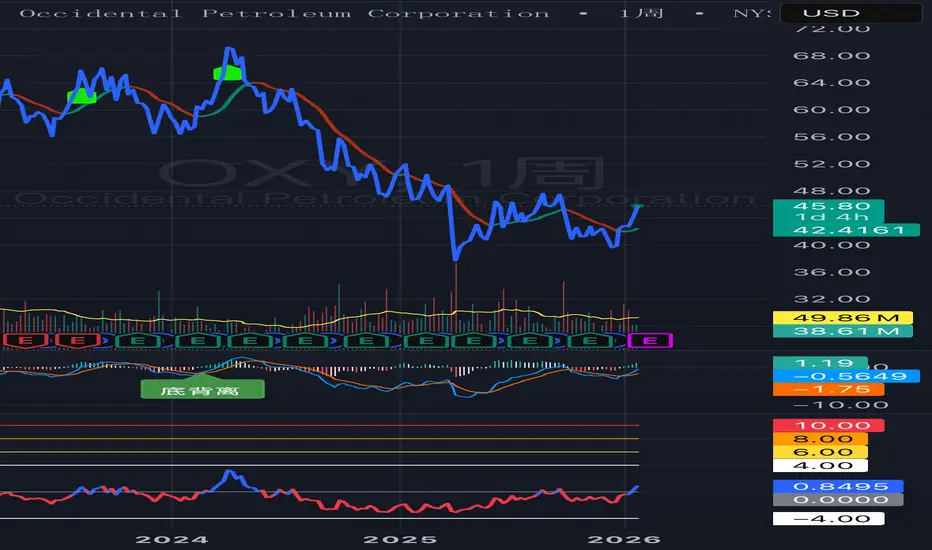Click the 40.00 price axis label
Viewport: 932px width, 550px height.
click(x=832, y=245)
